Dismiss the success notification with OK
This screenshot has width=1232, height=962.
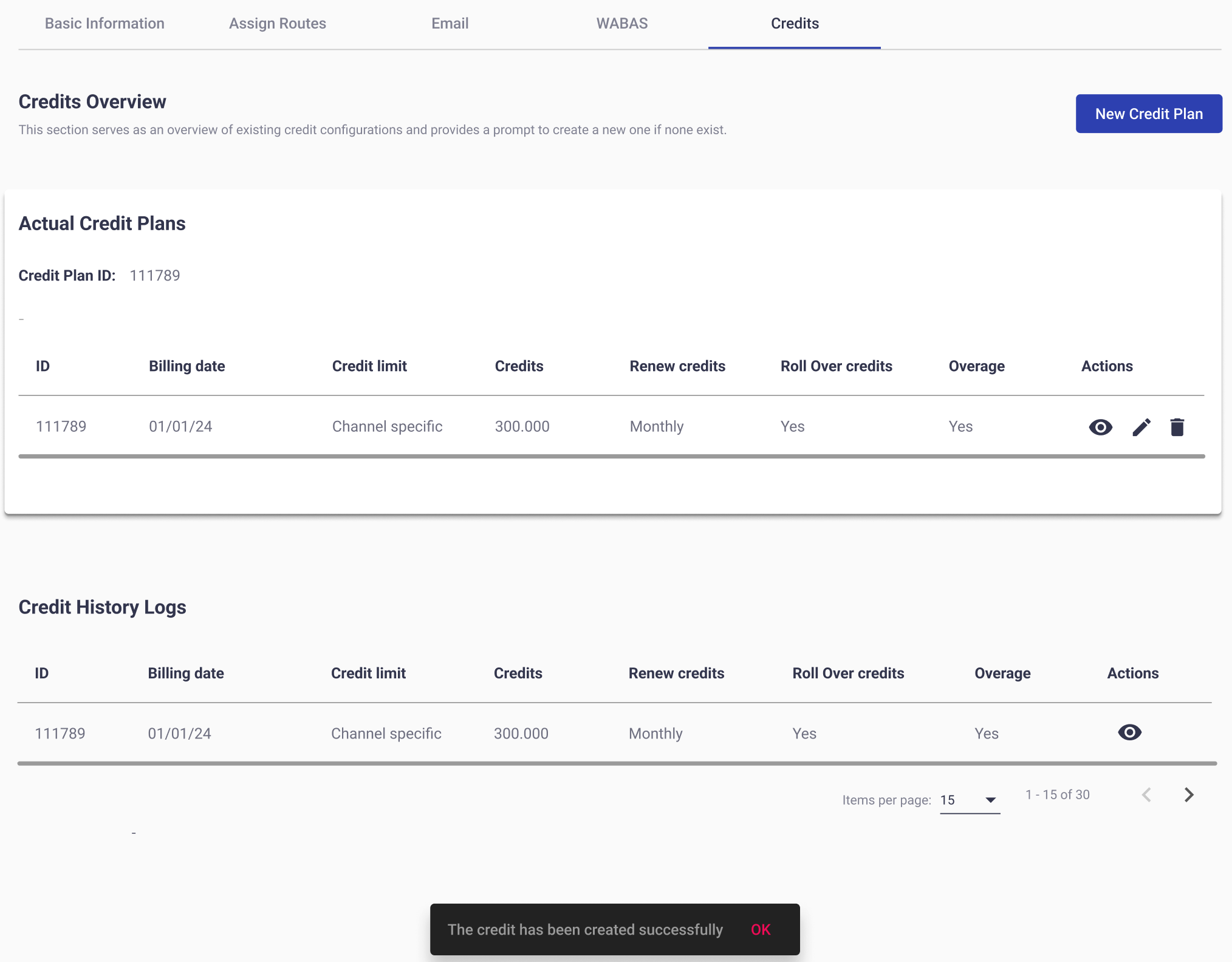(x=761, y=930)
